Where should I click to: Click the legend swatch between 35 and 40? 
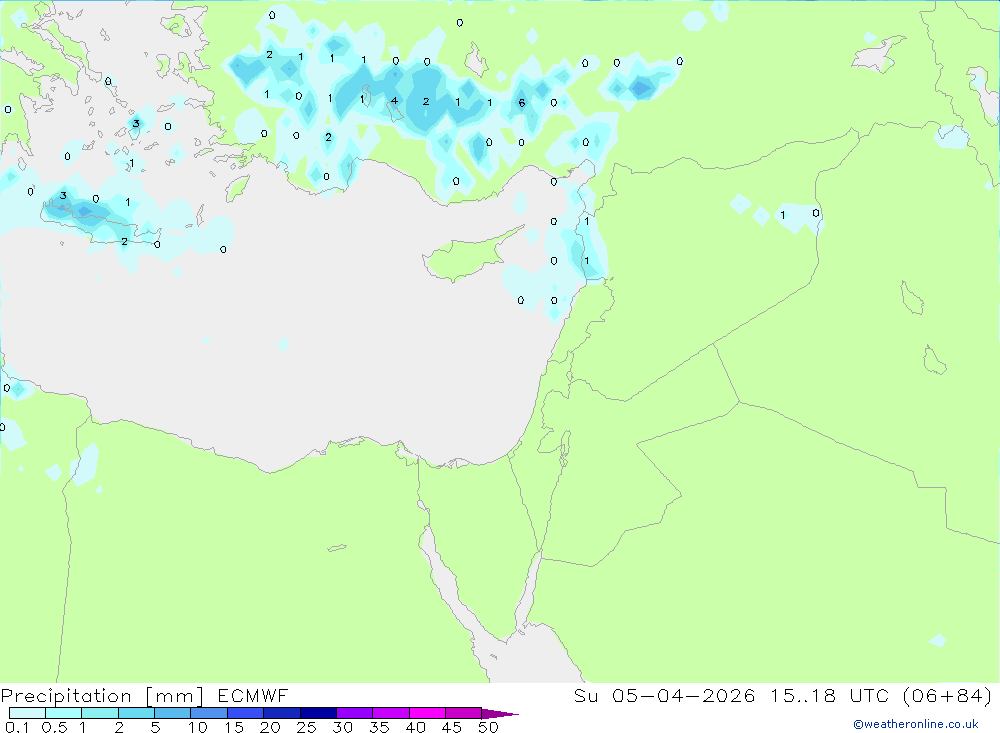click(x=391, y=713)
